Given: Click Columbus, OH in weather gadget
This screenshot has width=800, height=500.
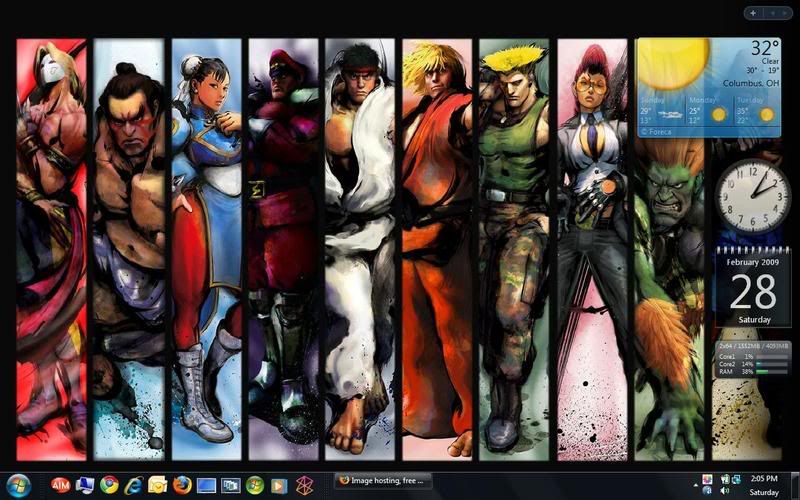Looking at the screenshot, I should pyautogui.click(x=751, y=83).
